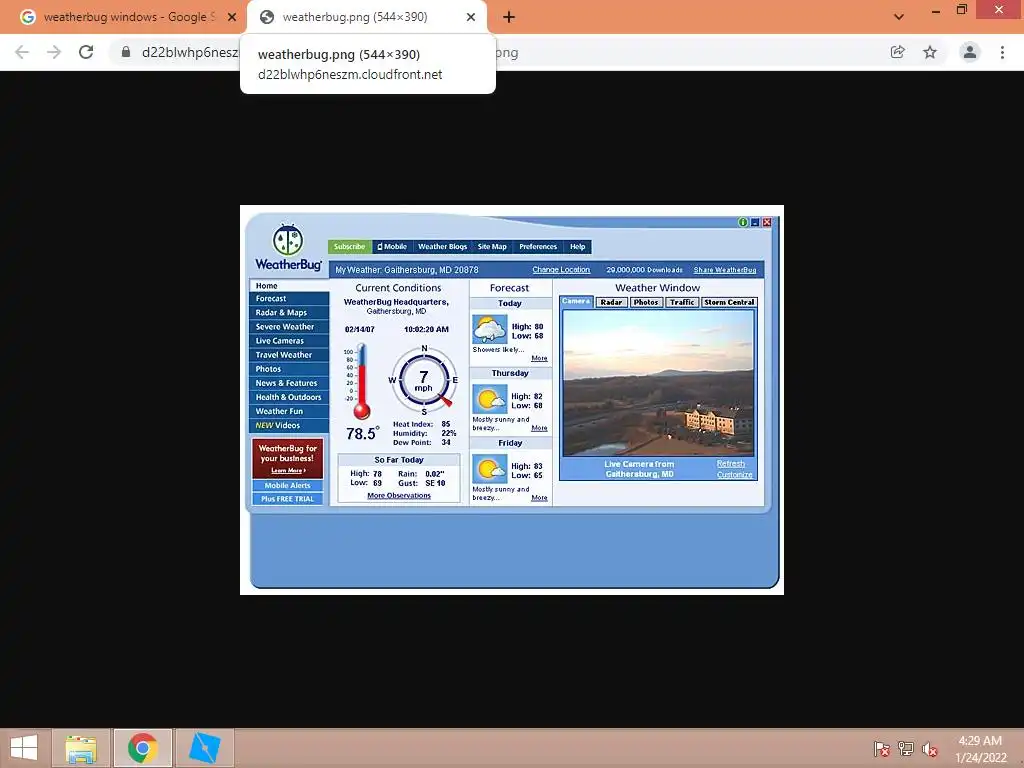The height and width of the screenshot is (768, 1024).
Task: Click the muted volume tray icon
Action: pyautogui.click(x=930, y=748)
